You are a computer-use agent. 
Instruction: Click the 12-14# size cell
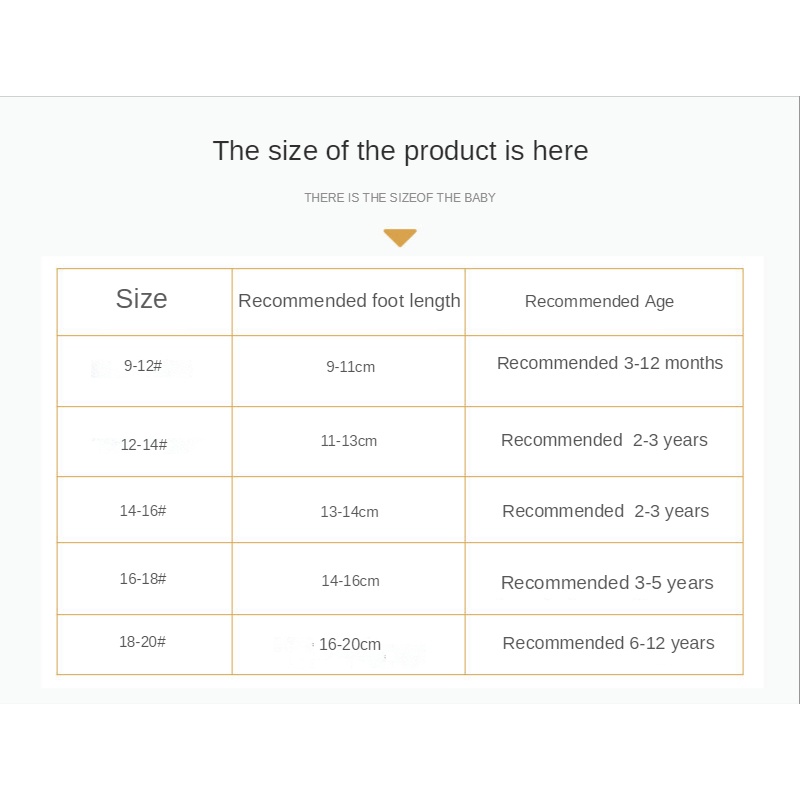coord(144,445)
